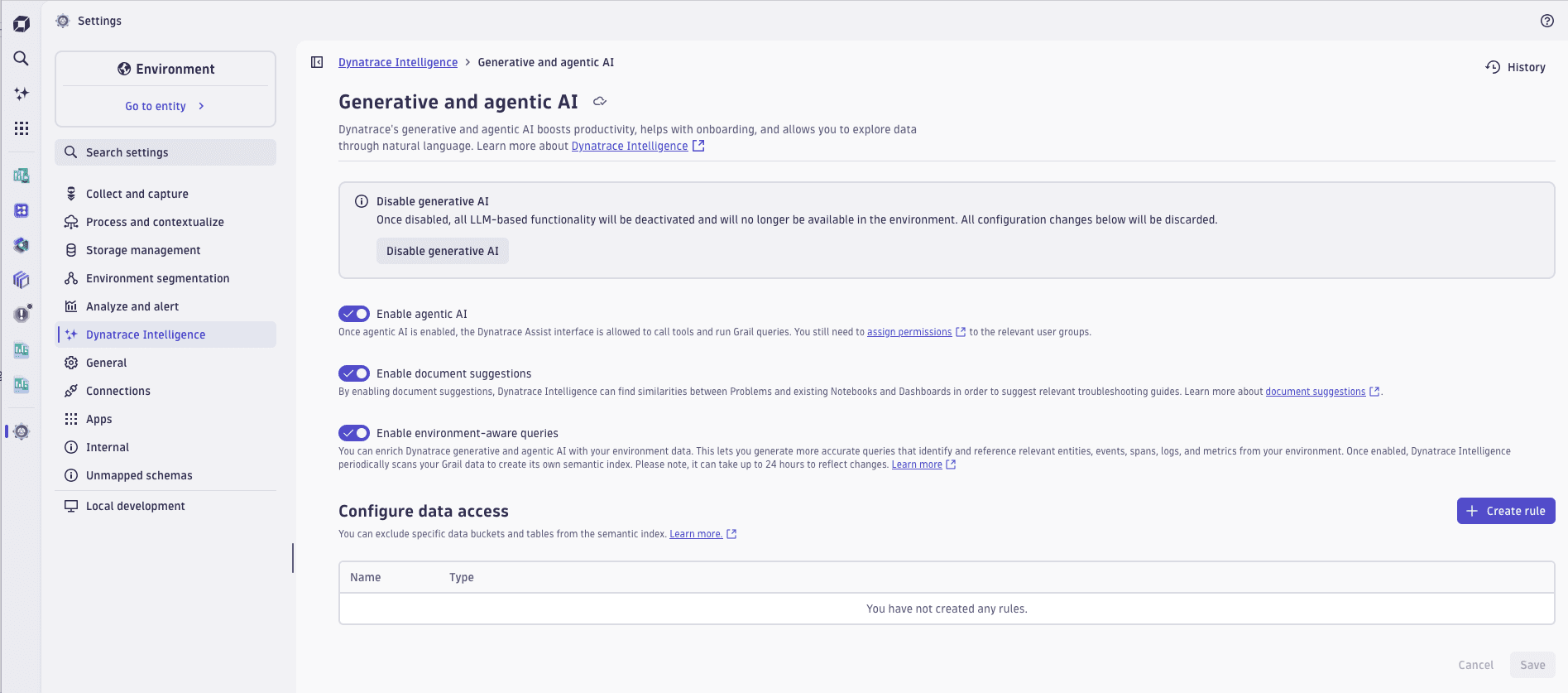Click the globe icon next to Environment
The width and height of the screenshot is (1568, 693).
[x=124, y=69]
